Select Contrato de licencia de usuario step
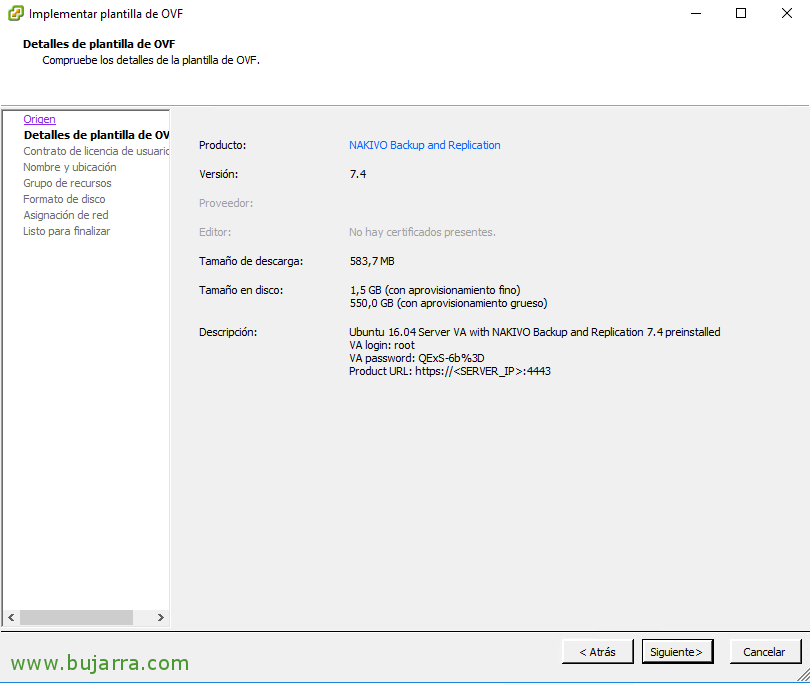The width and height of the screenshot is (810, 685). 96,151
